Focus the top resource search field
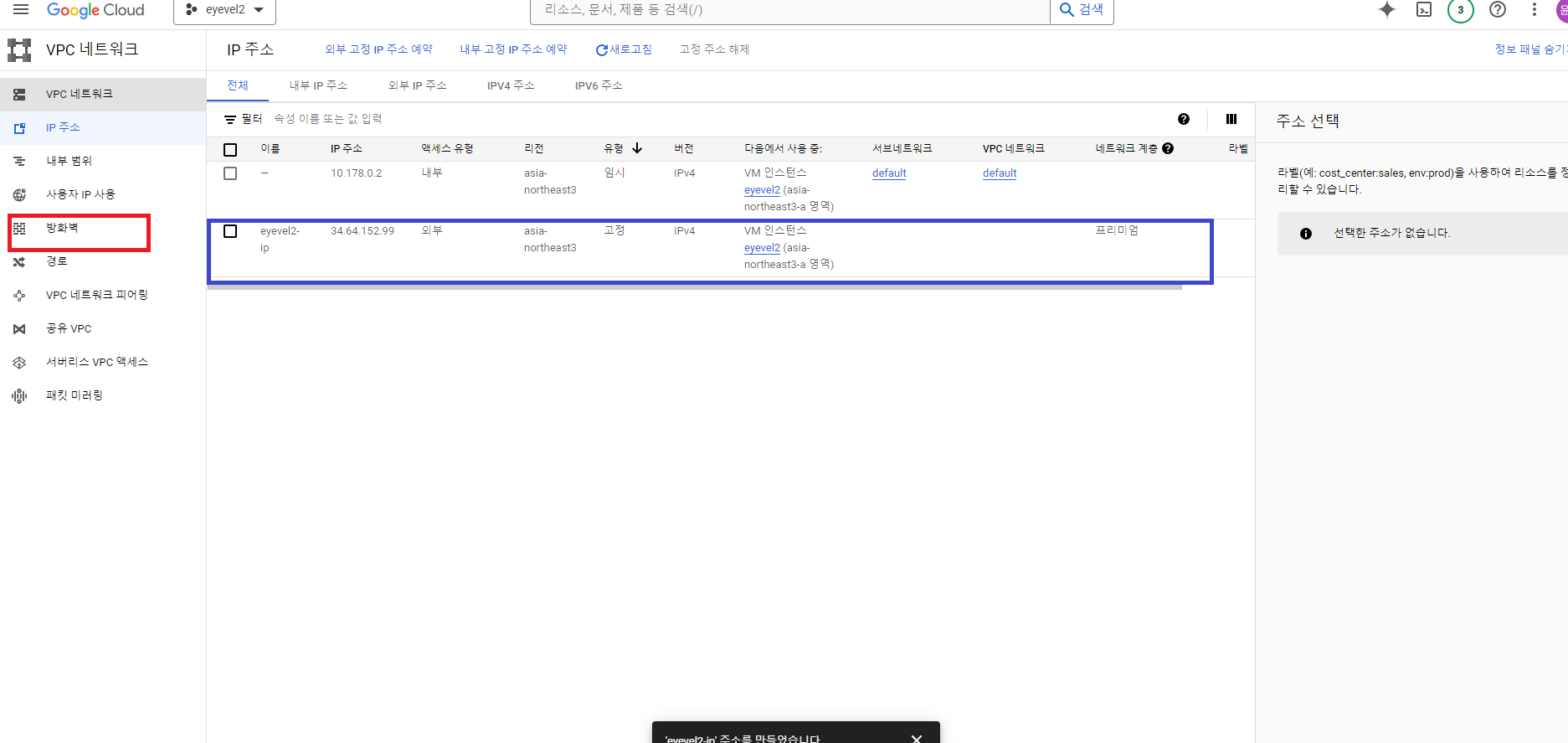The height and width of the screenshot is (743, 1568). tap(789, 10)
